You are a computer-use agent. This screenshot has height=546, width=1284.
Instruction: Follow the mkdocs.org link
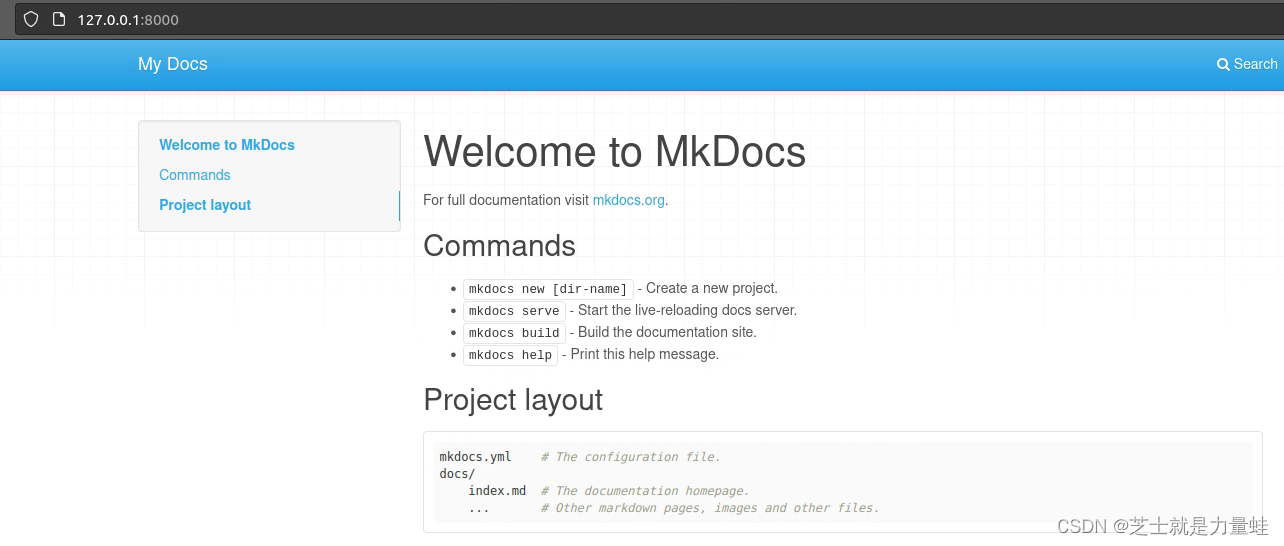tap(629, 200)
